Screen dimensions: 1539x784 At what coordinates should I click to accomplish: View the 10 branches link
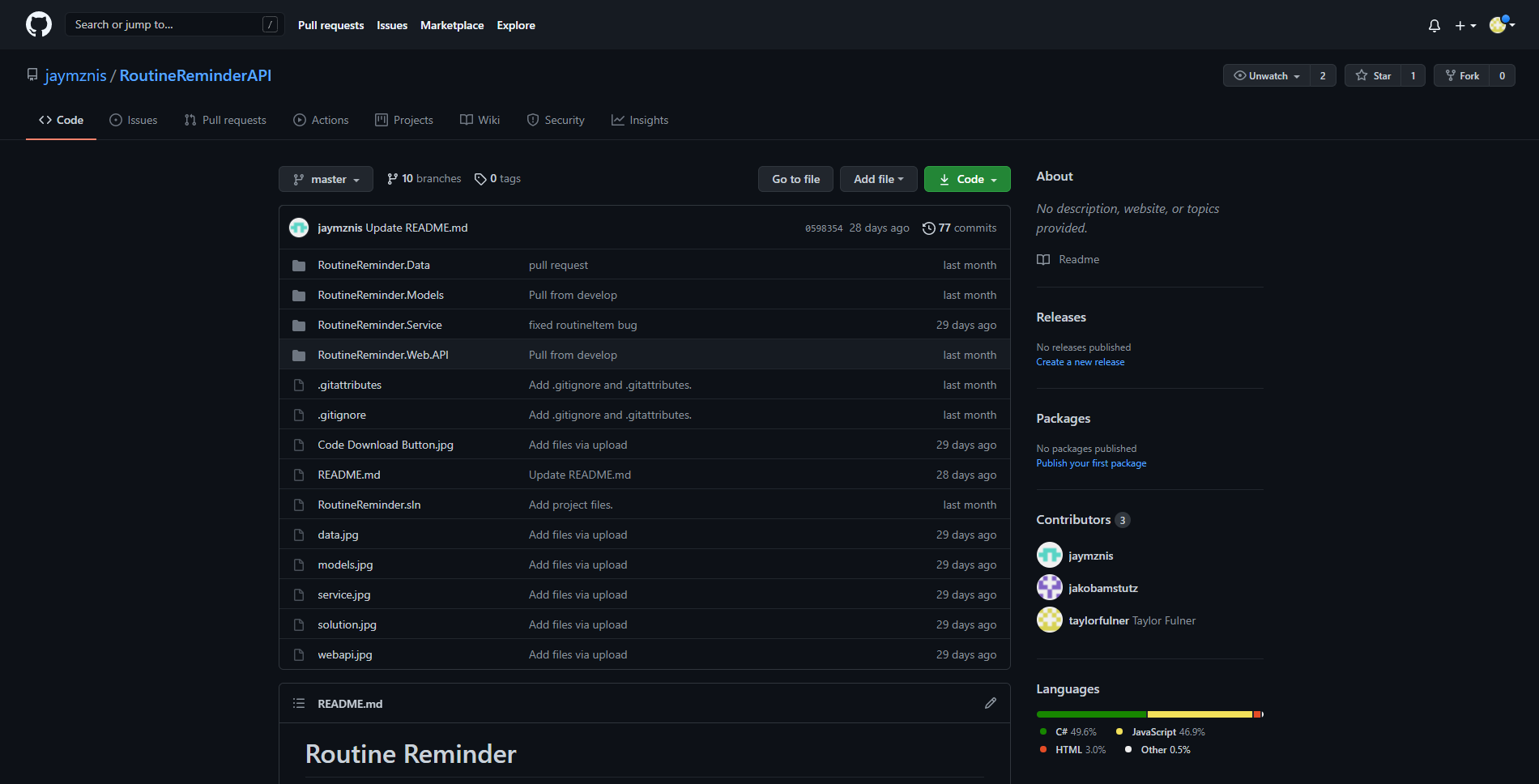pos(424,178)
